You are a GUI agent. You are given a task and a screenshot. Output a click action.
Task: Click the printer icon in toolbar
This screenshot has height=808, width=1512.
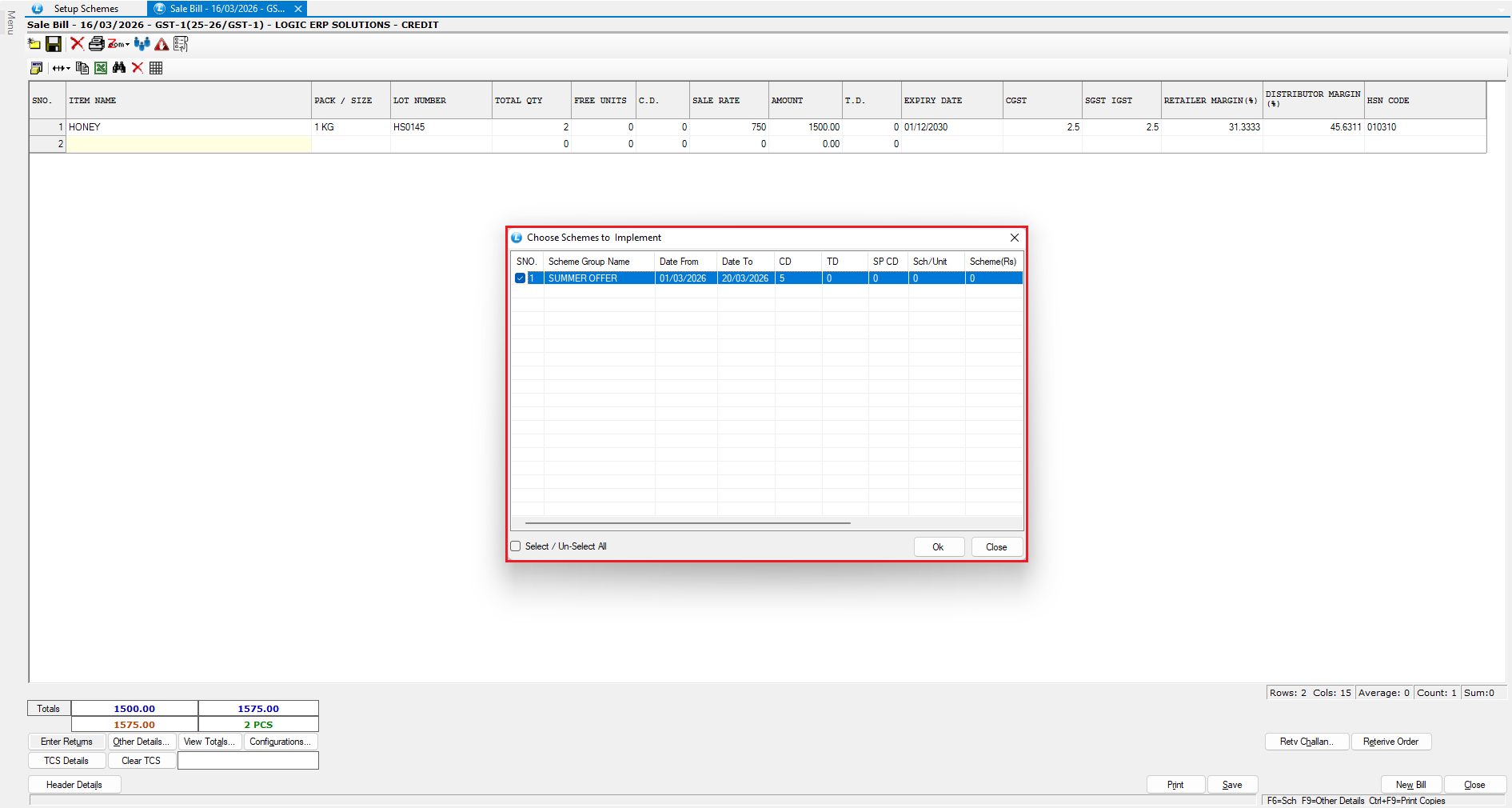pos(96,44)
